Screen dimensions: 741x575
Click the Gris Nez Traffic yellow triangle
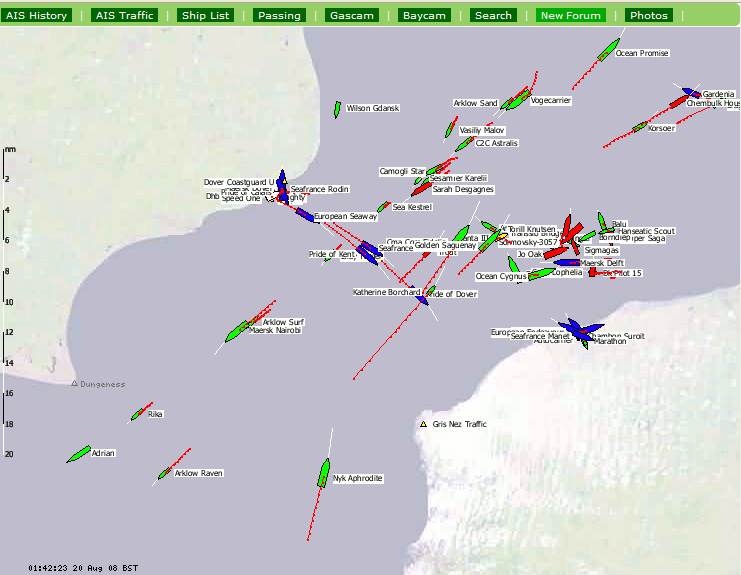pos(423,425)
